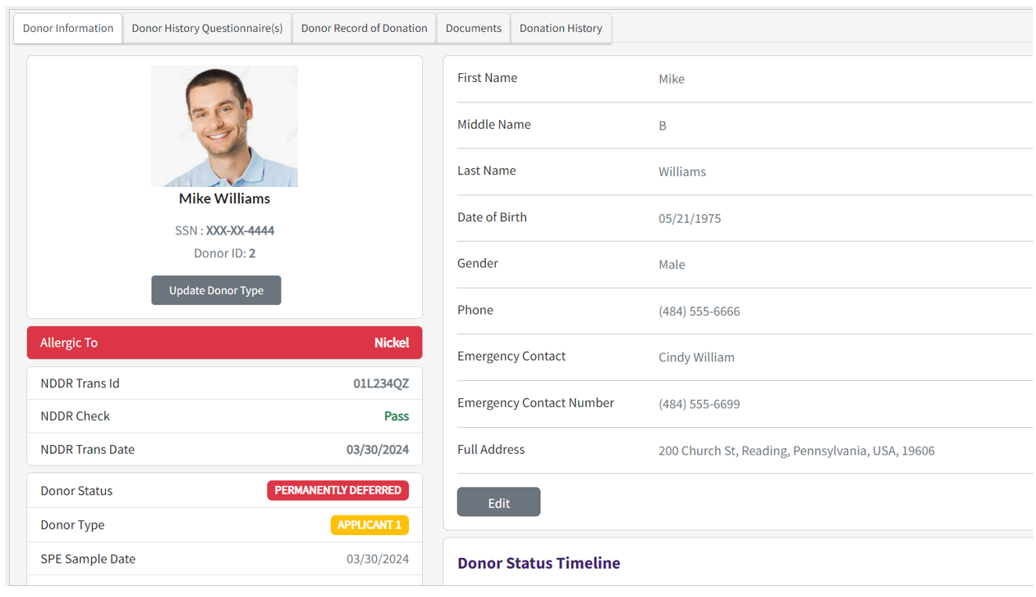View the Donation History tab
1036x597 pixels.
click(x=561, y=29)
